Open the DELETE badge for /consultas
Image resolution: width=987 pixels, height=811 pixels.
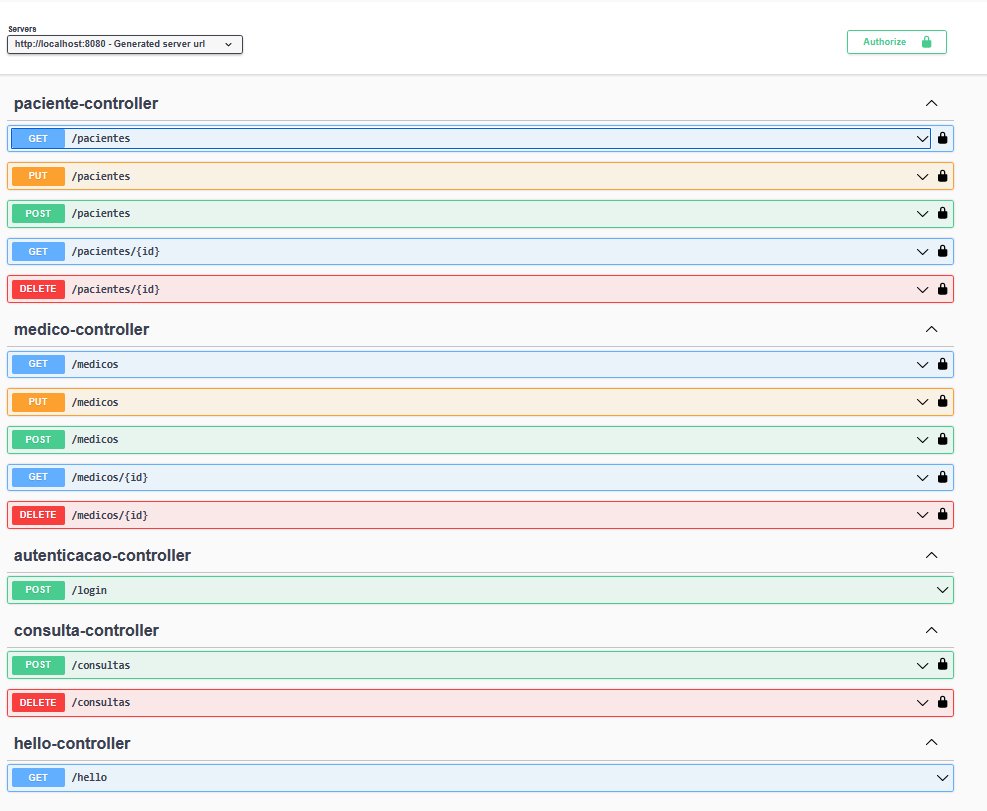(x=38, y=702)
